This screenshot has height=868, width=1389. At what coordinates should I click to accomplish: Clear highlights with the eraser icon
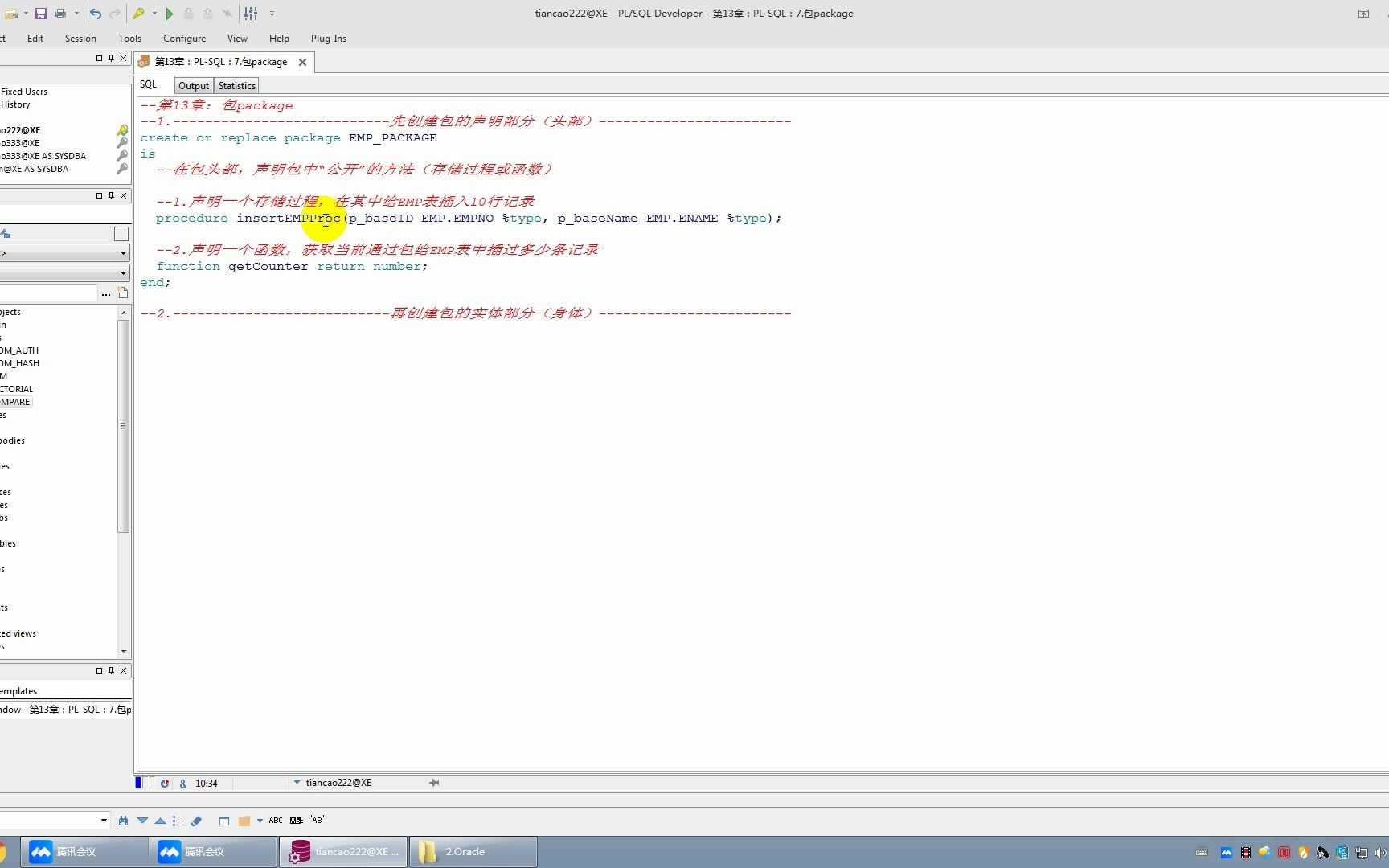click(197, 820)
